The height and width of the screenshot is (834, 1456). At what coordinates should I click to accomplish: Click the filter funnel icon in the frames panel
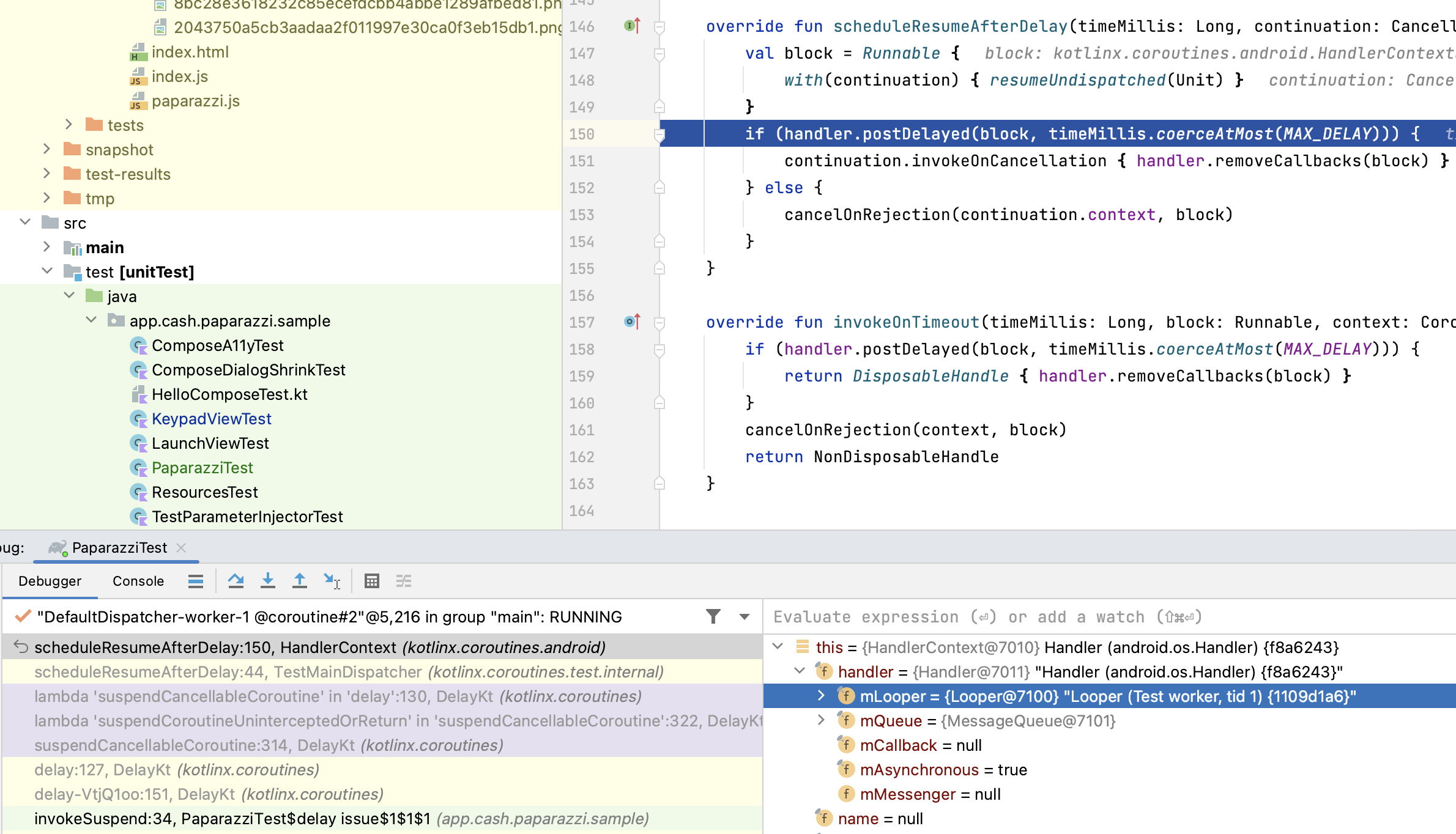tap(712, 616)
